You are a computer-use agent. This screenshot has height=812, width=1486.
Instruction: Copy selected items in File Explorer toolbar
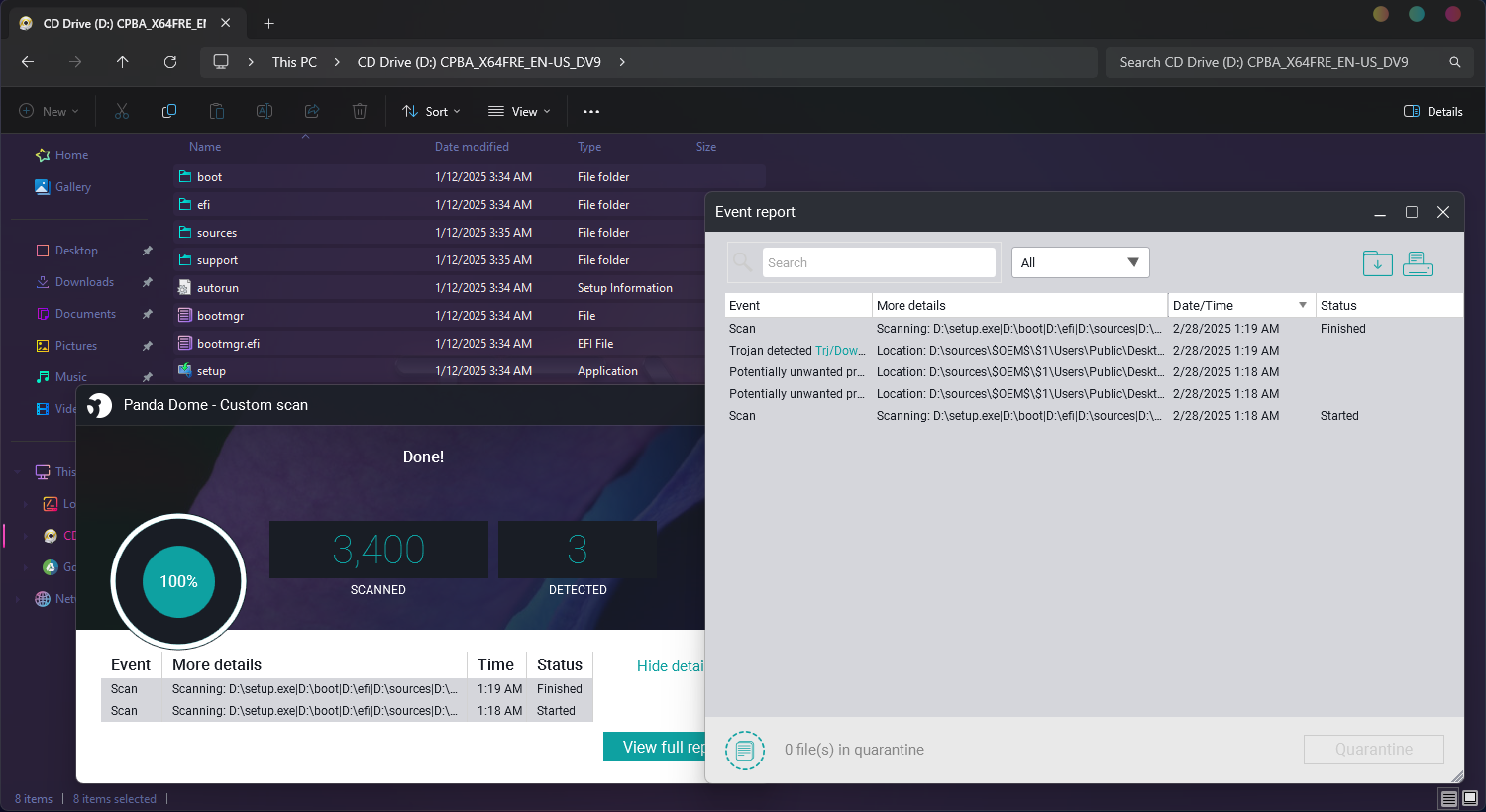169,111
